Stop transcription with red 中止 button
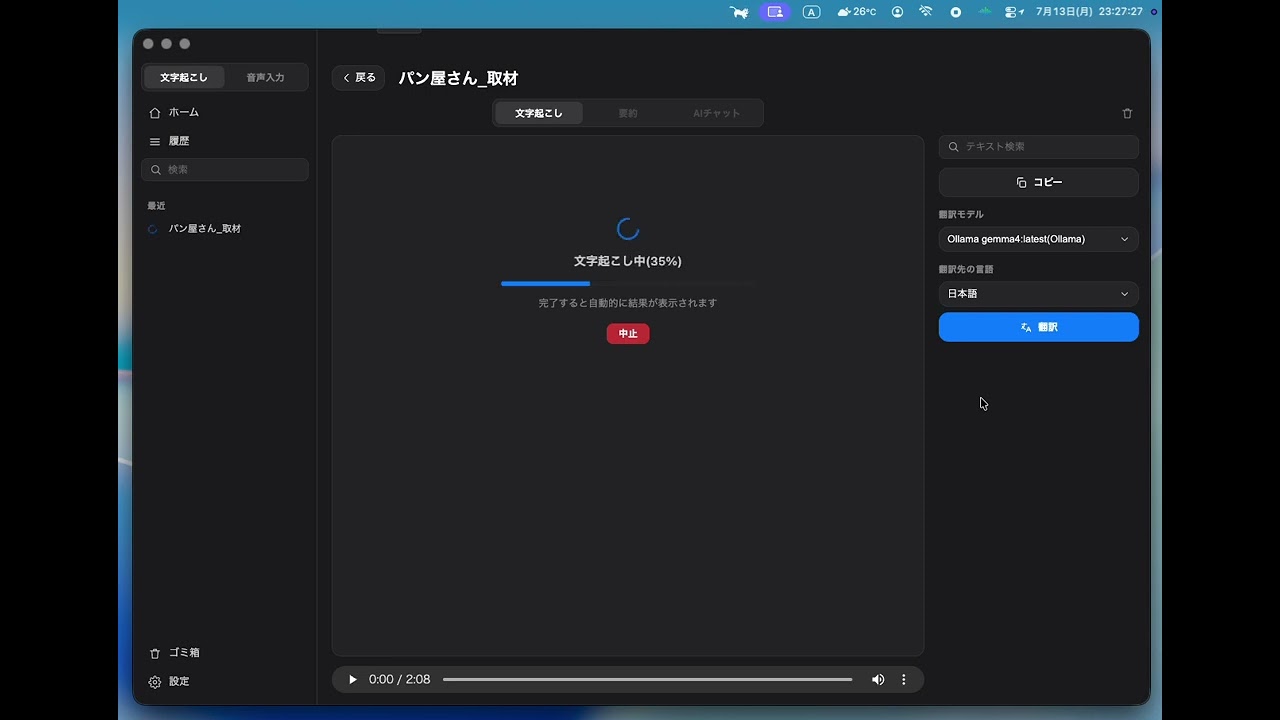 coord(628,334)
